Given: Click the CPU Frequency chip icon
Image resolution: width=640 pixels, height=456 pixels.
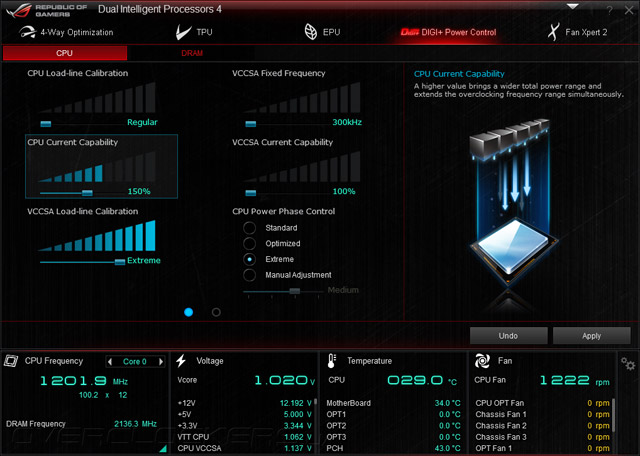Looking at the screenshot, I should tap(11, 361).
